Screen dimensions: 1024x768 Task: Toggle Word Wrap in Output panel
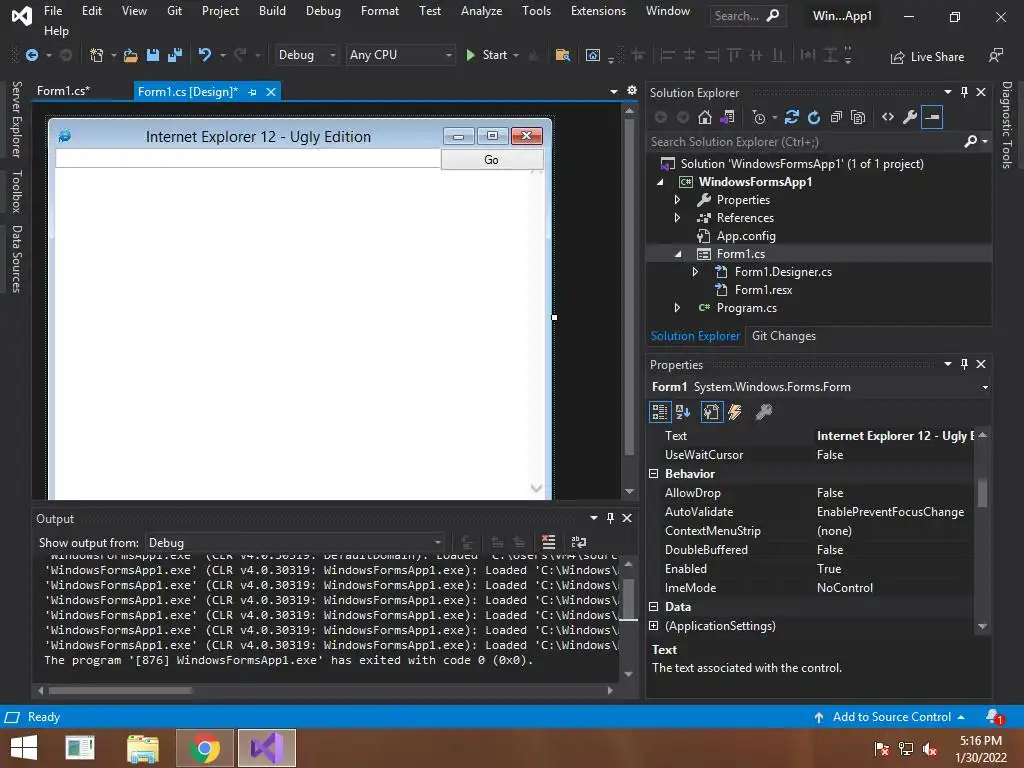click(579, 542)
